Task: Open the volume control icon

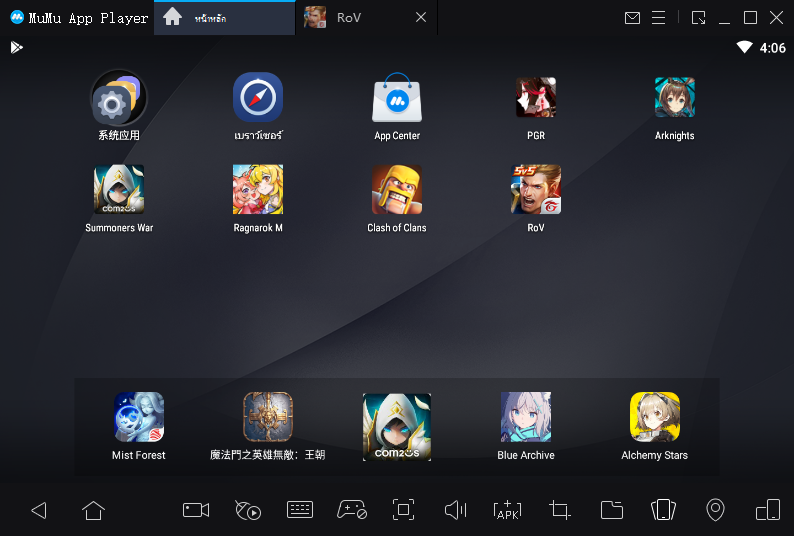Action: [x=455, y=510]
